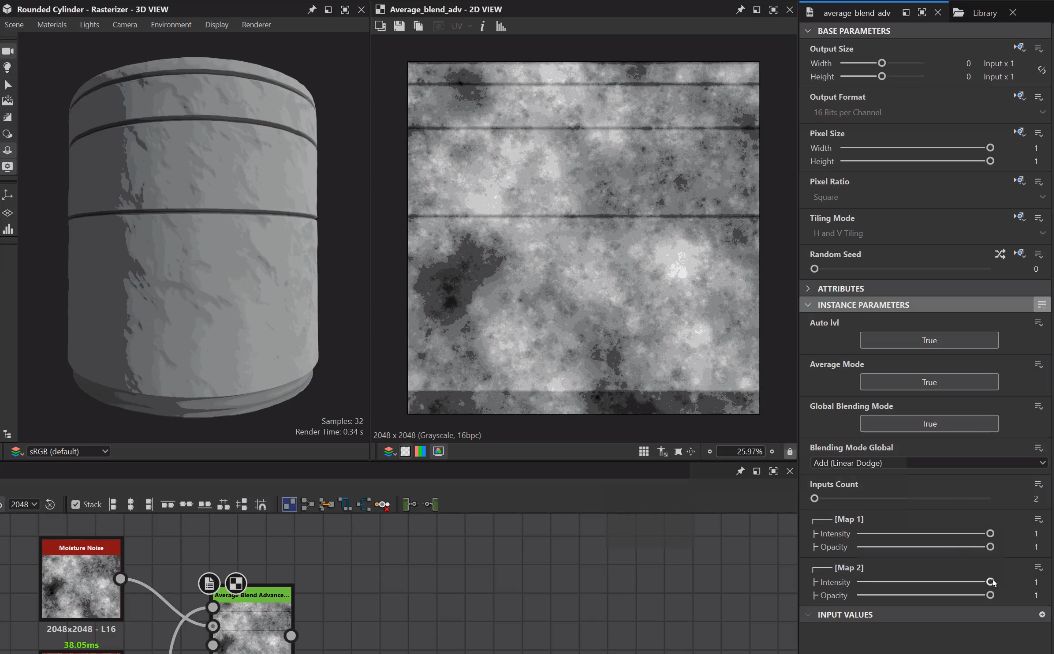Randomize the Random Seed with shuffle icon
Image resolution: width=1054 pixels, height=654 pixels.
999,254
